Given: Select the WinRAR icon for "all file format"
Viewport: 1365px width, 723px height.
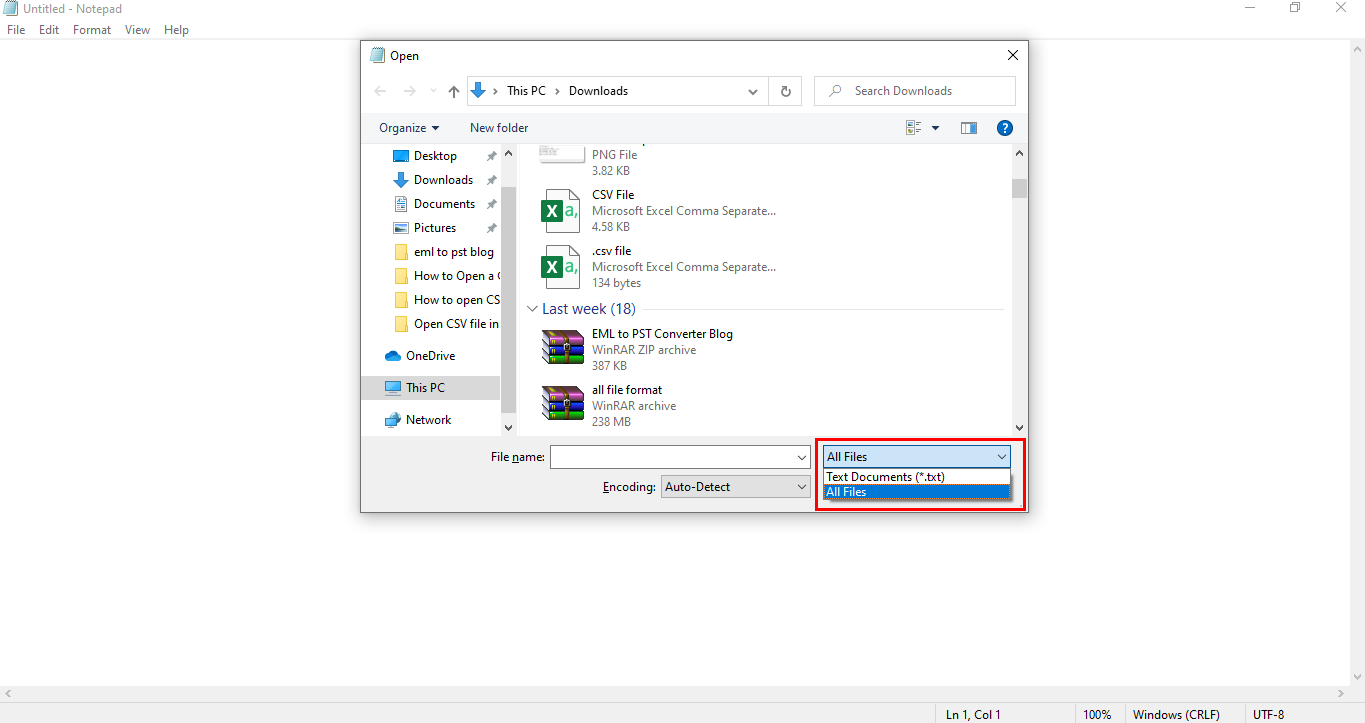Looking at the screenshot, I should (x=563, y=404).
